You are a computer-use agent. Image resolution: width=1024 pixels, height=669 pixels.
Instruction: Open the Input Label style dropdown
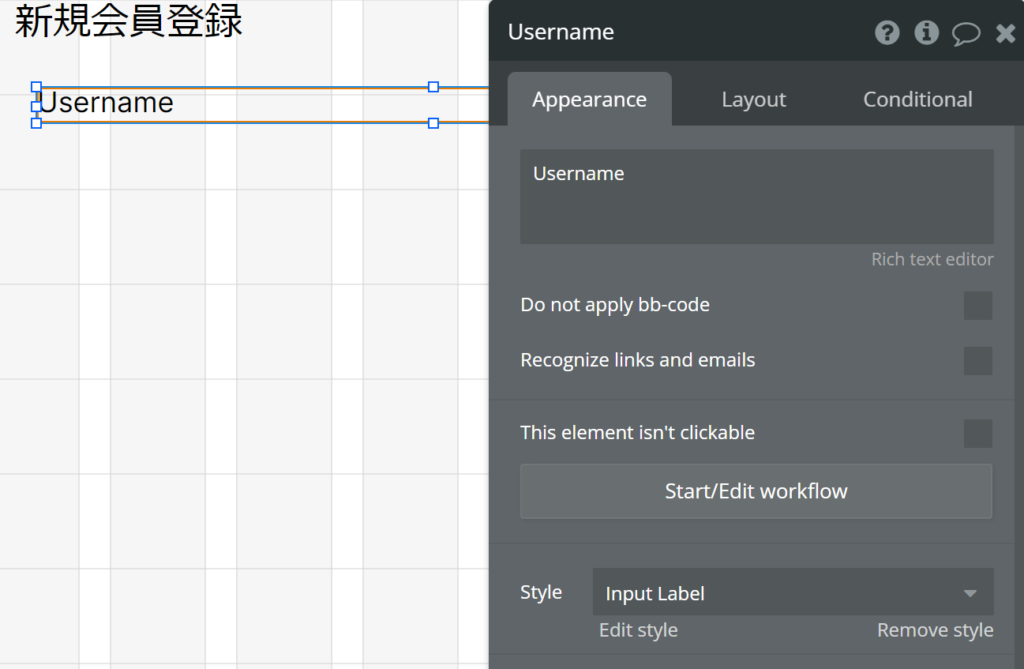(x=793, y=592)
